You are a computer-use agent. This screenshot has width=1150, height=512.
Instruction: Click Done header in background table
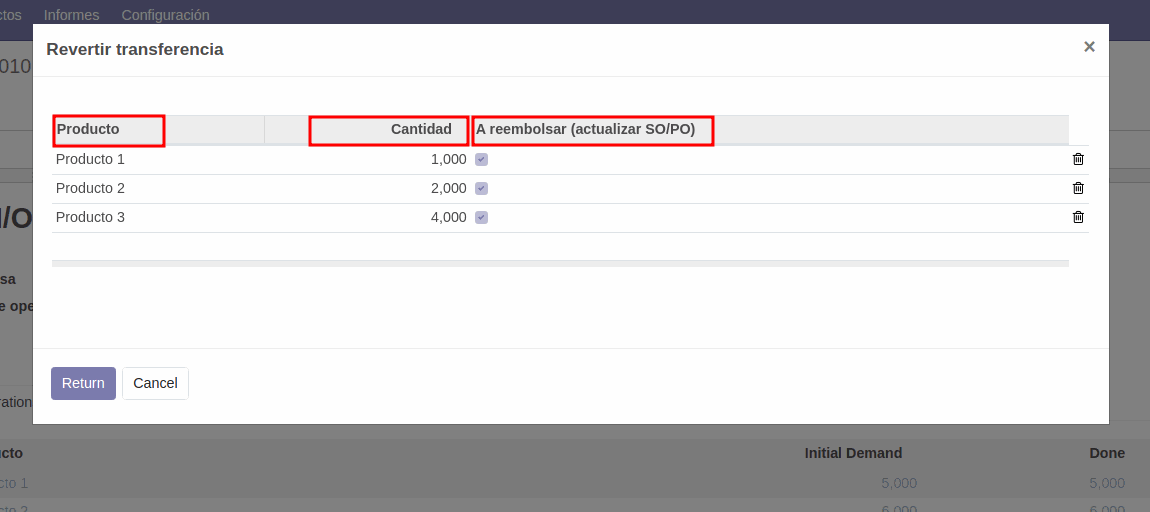click(x=1107, y=453)
